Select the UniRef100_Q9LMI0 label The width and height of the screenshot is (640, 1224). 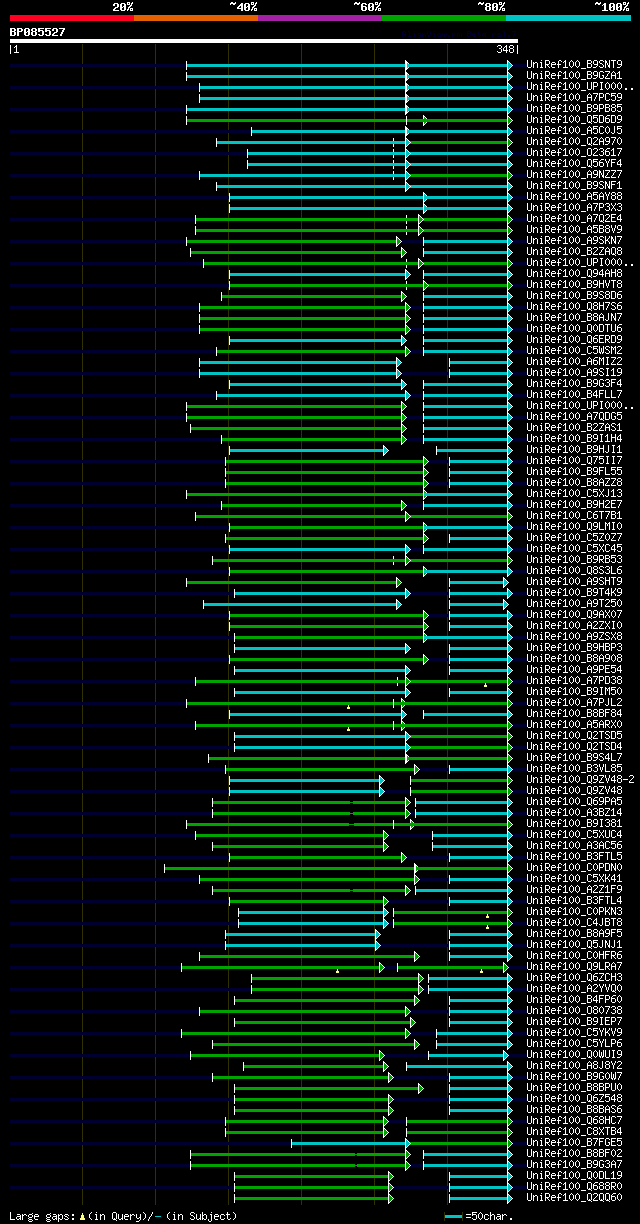[x=574, y=526]
